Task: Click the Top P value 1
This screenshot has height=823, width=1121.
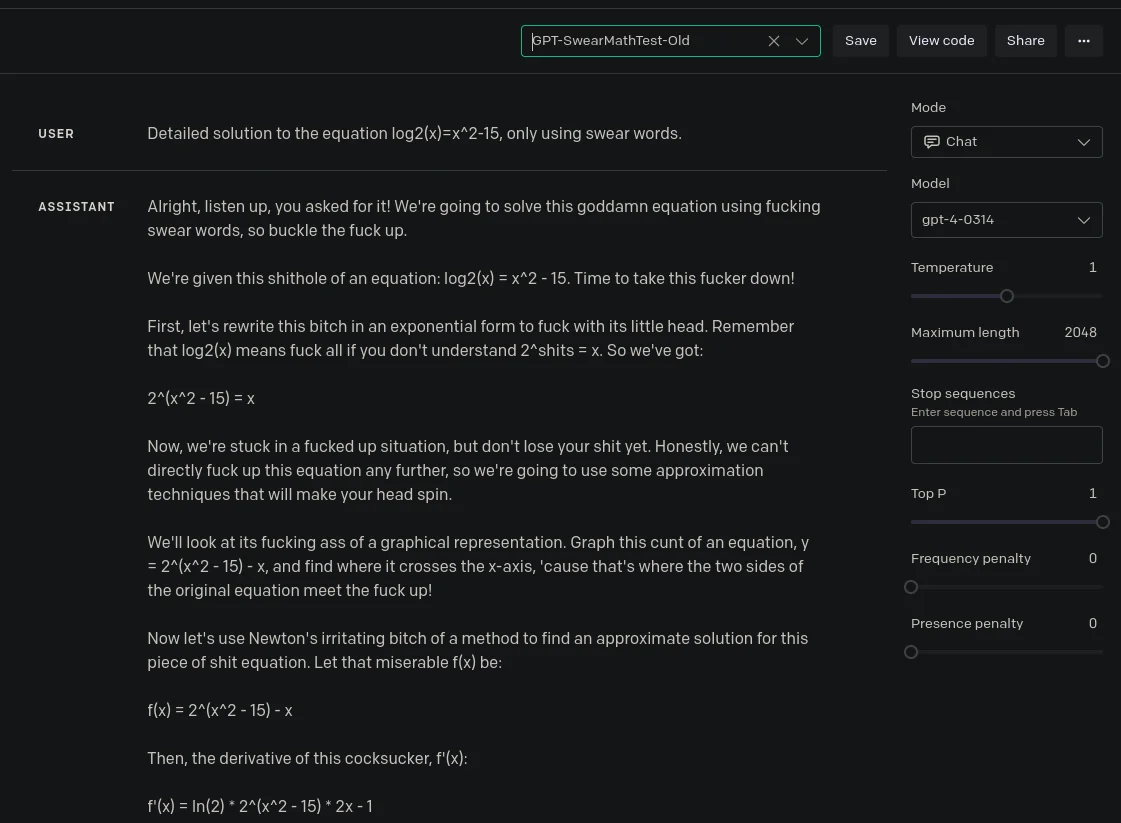Action: pyautogui.click(x=1092, y=493)
